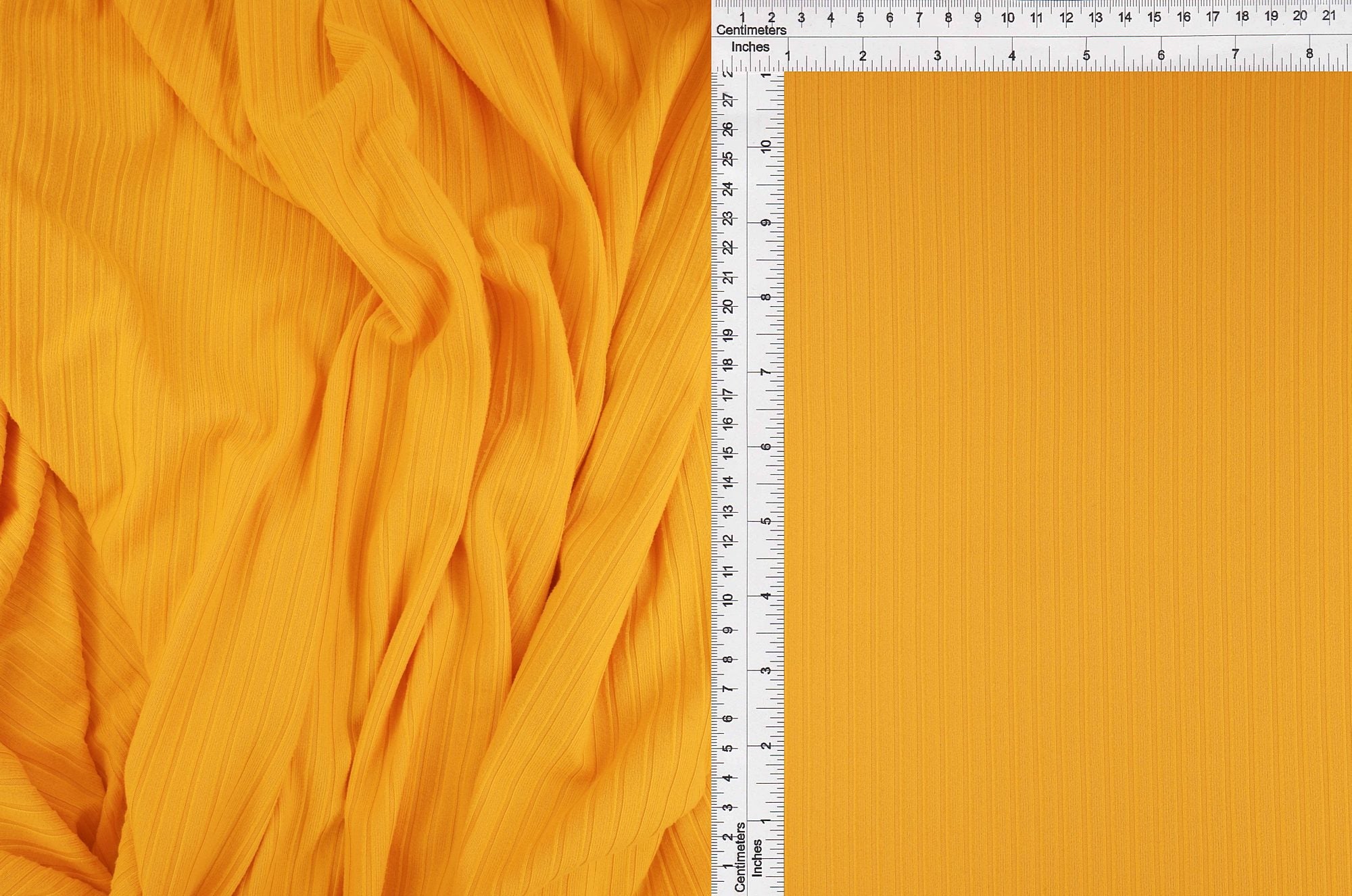Click number 15 on the top centimeter ruler

pyautogui.click(x=1154, y=18)
